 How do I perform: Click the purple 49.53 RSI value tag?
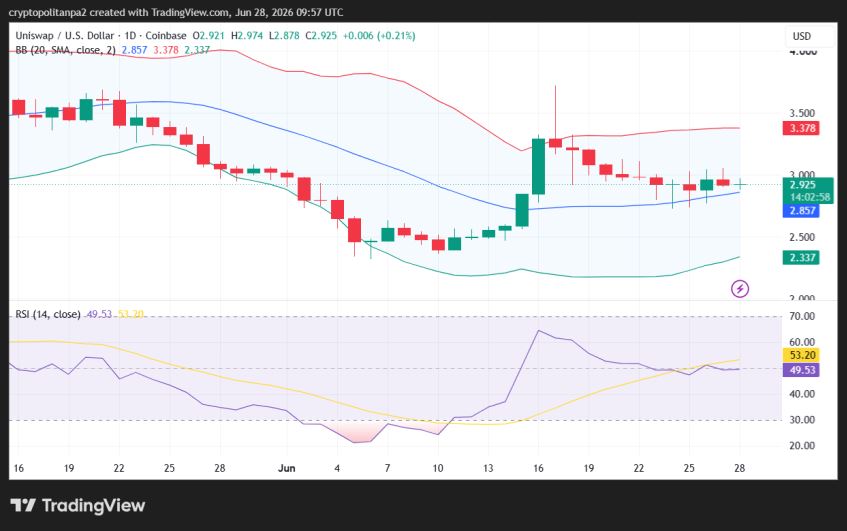802,370
